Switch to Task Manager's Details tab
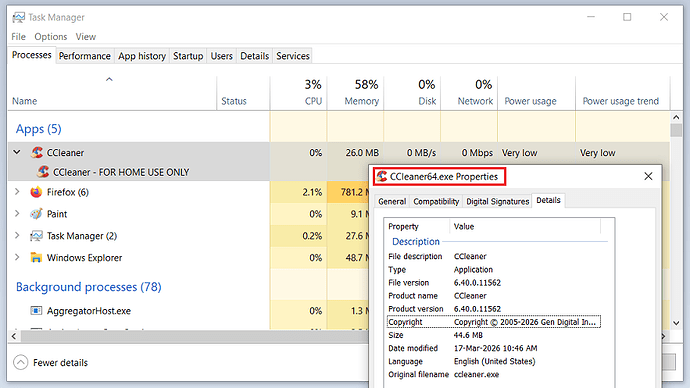690x388 pixels. [x=254, y=56]
